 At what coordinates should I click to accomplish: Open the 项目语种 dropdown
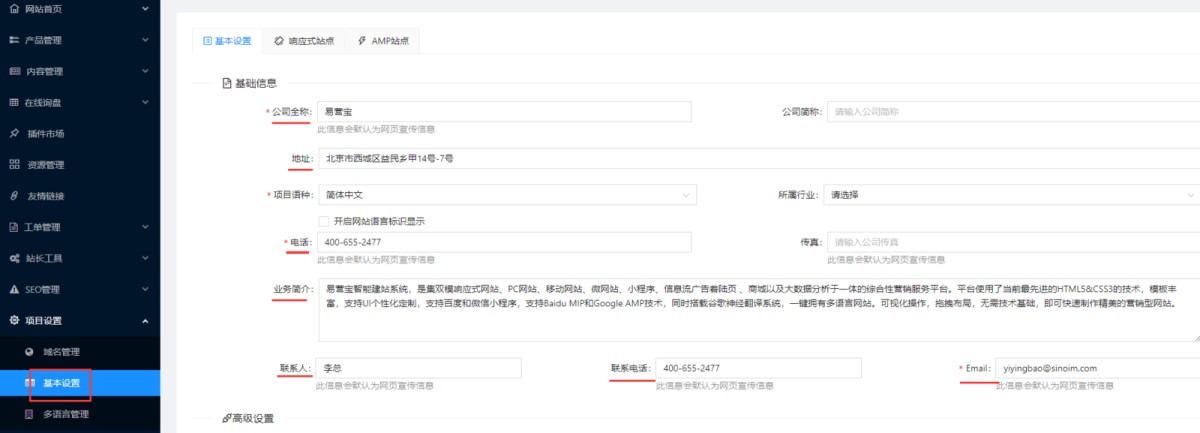504,195
